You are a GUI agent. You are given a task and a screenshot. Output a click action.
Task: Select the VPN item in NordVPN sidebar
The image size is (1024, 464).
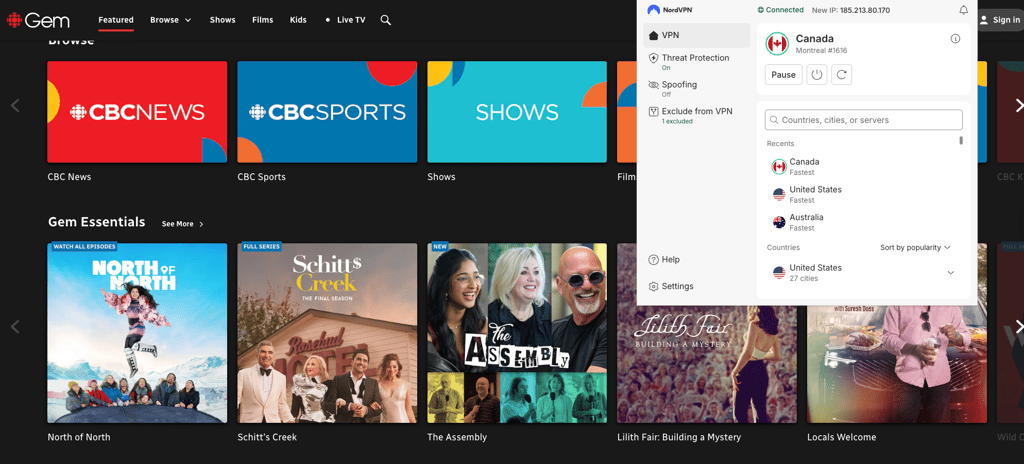(x=696, y=35)
